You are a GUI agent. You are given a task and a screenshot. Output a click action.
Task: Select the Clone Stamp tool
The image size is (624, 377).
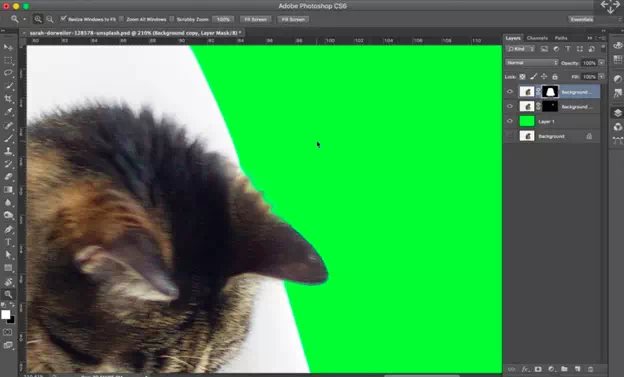(8, 151)
